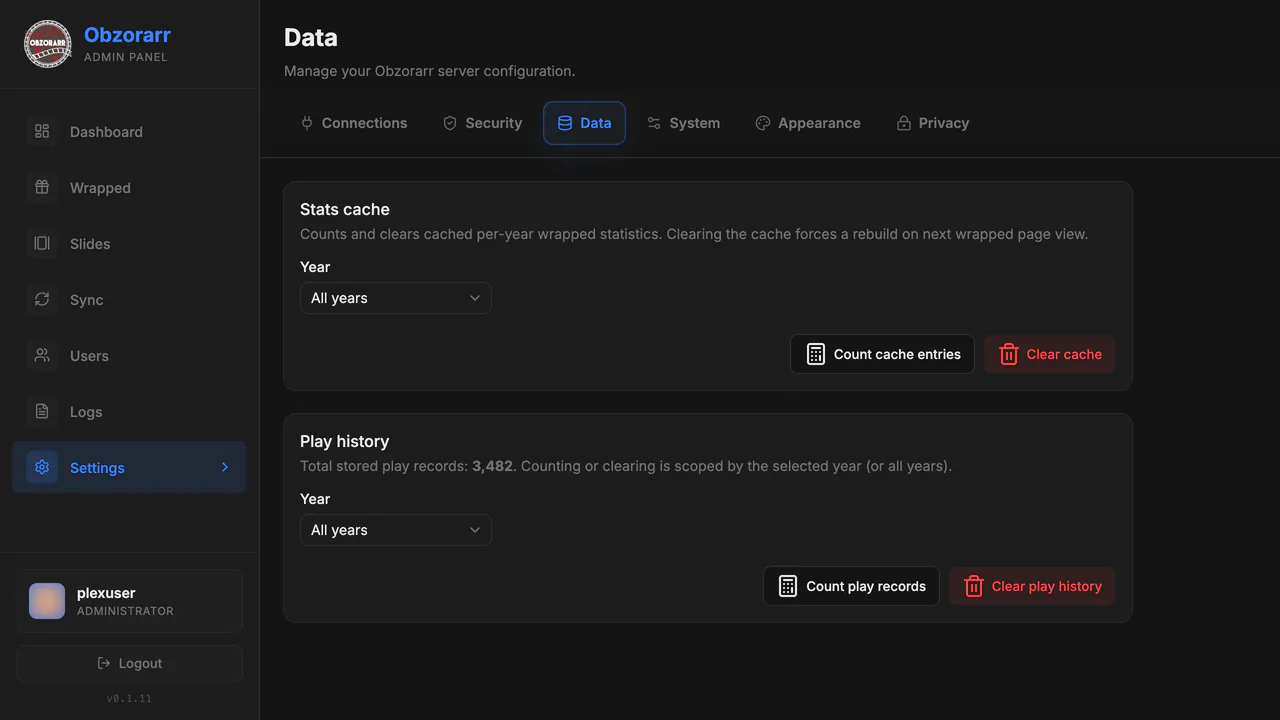Click the Play history heading
Image resolution: width=1280 pixels, height=720 pixels.
coord(345,441)
